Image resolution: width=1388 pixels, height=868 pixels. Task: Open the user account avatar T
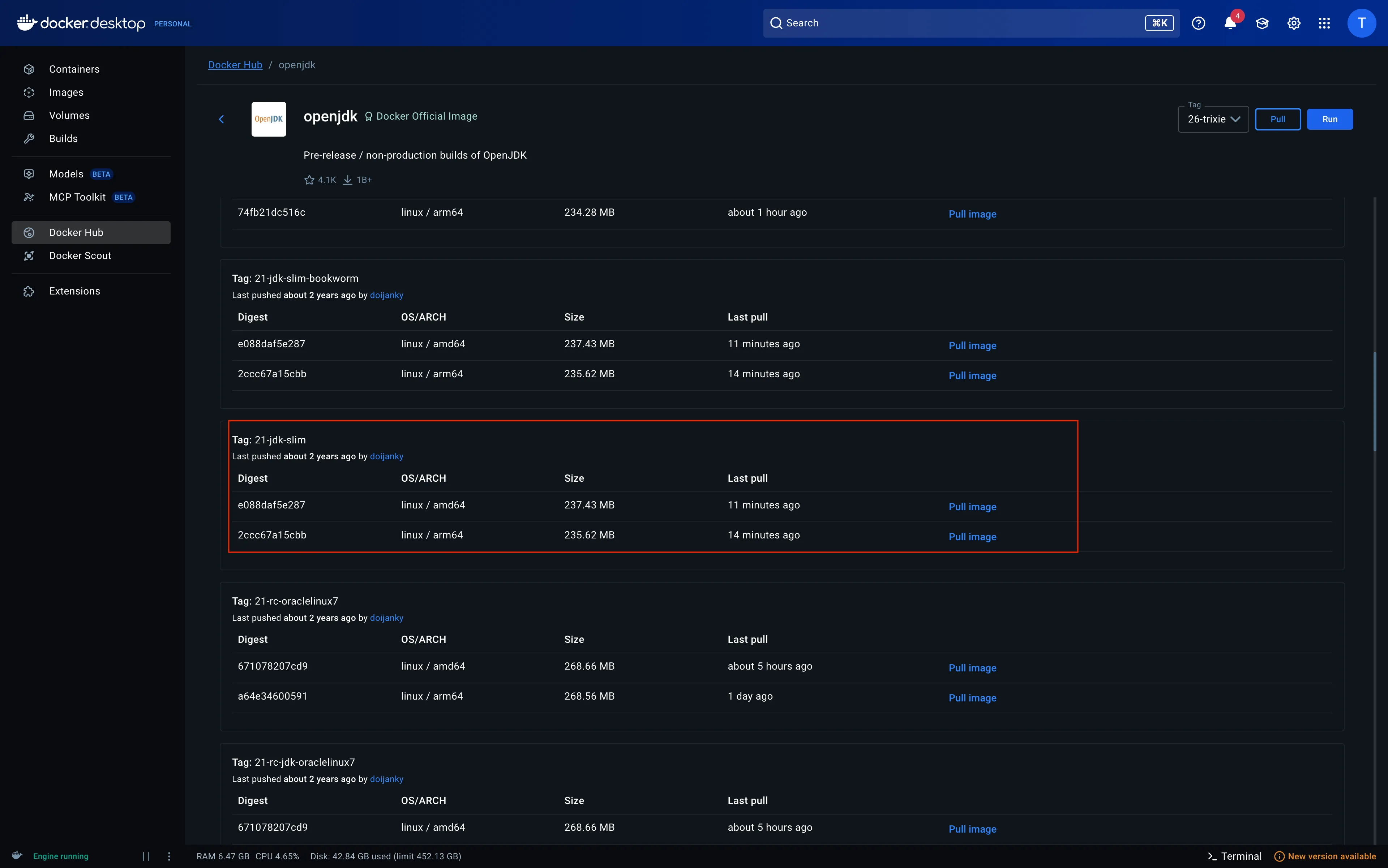point(1362,23)
